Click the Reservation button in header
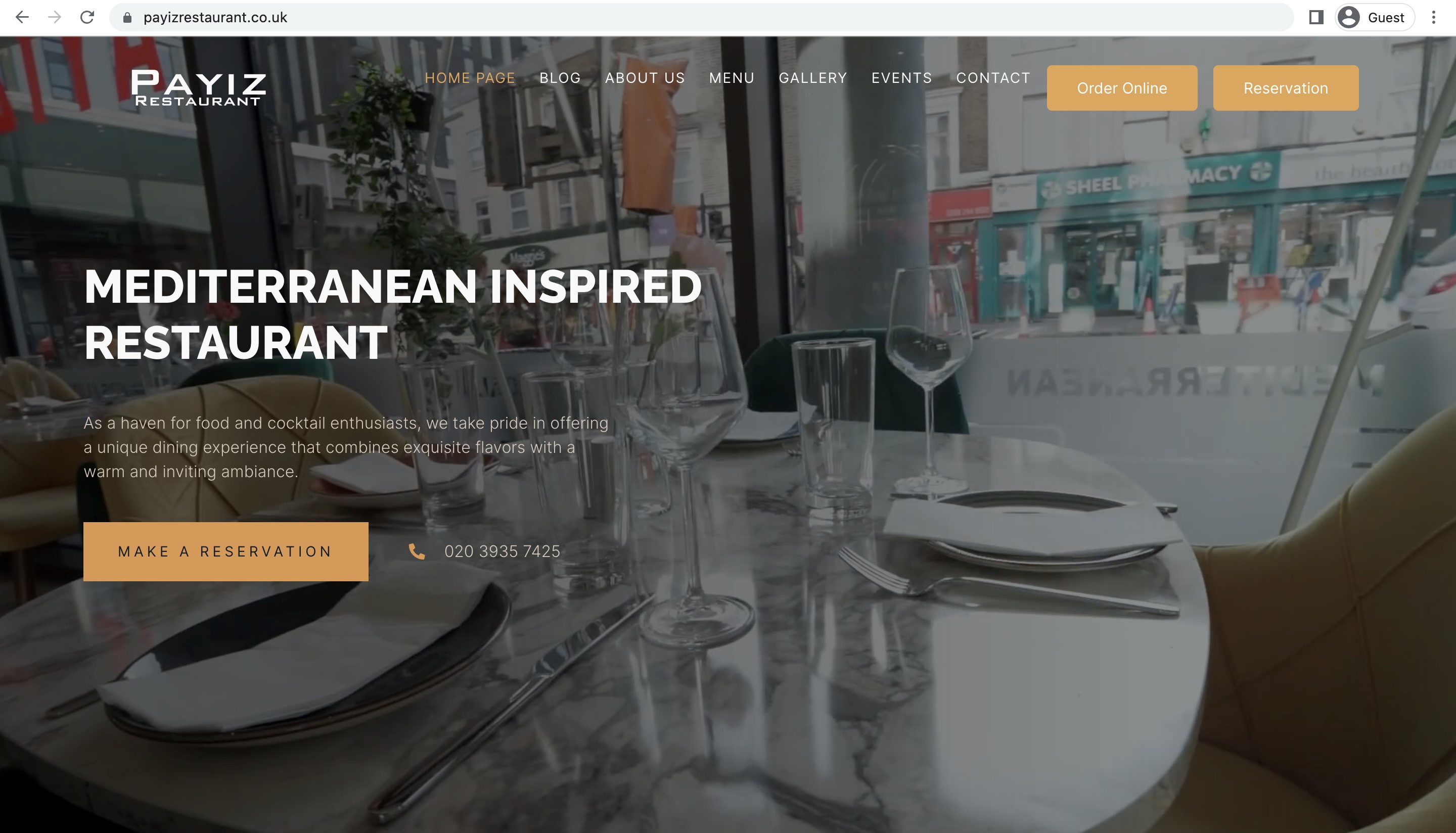This screenshot has width=1456, height=833. (x=1286, y=88)
